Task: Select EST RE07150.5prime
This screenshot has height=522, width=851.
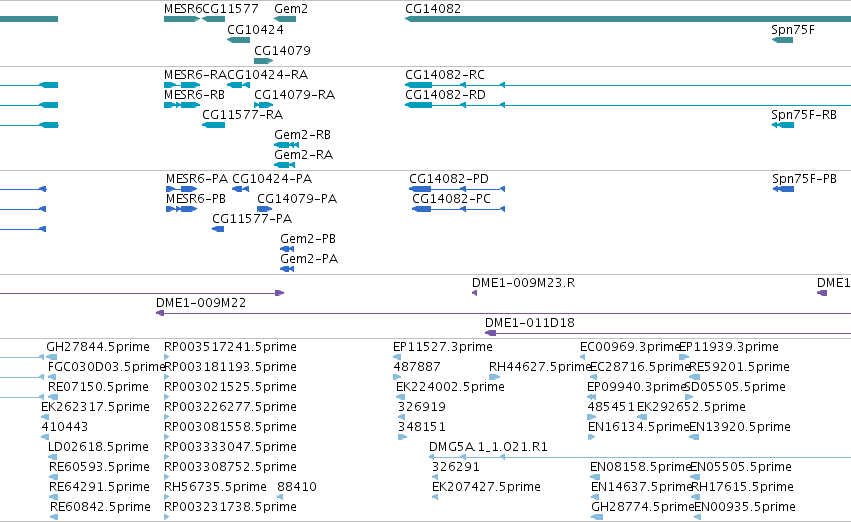Action: click(x=98, y=387)
